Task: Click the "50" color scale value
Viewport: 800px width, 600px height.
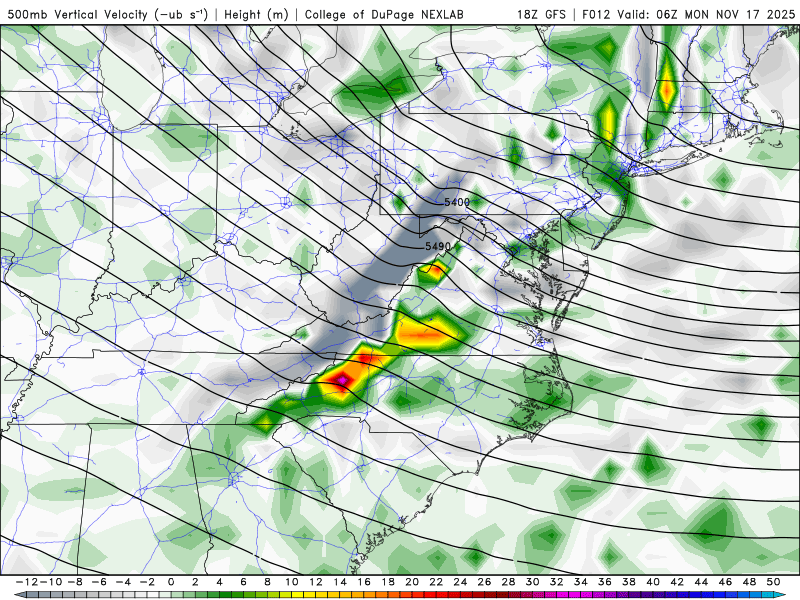Action: tap(773, 582)
